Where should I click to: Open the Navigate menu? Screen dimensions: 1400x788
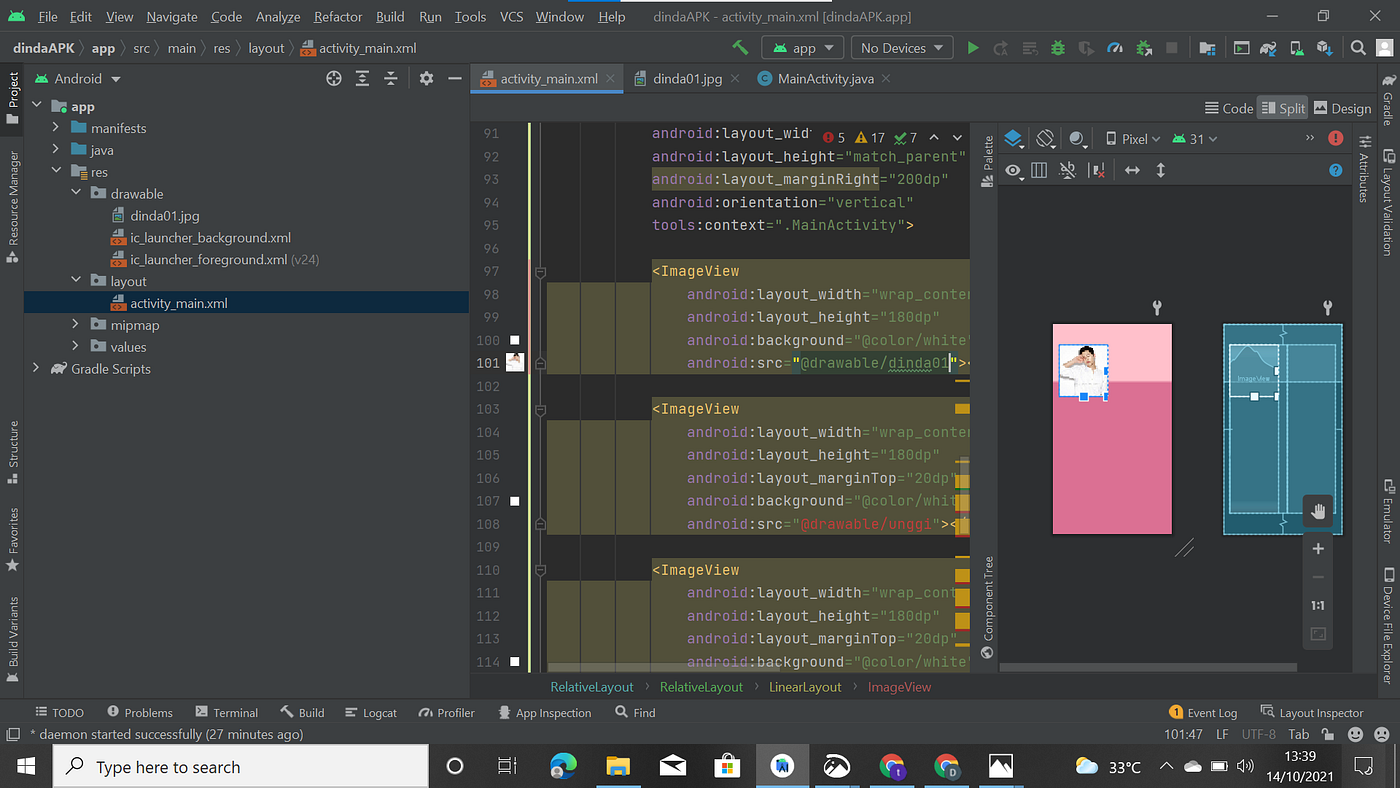pos(171,16)
